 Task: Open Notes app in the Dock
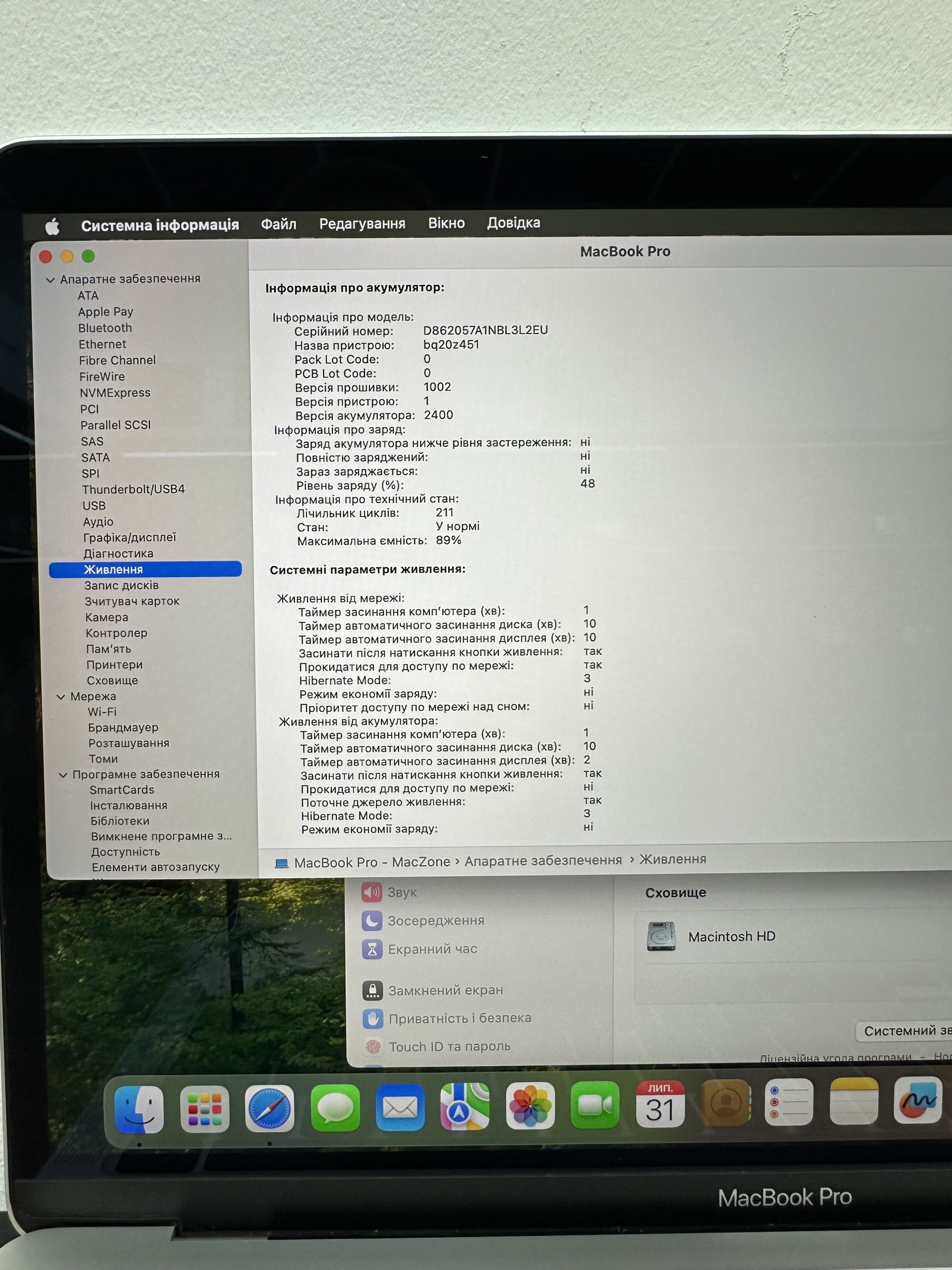coord(854,1101)
